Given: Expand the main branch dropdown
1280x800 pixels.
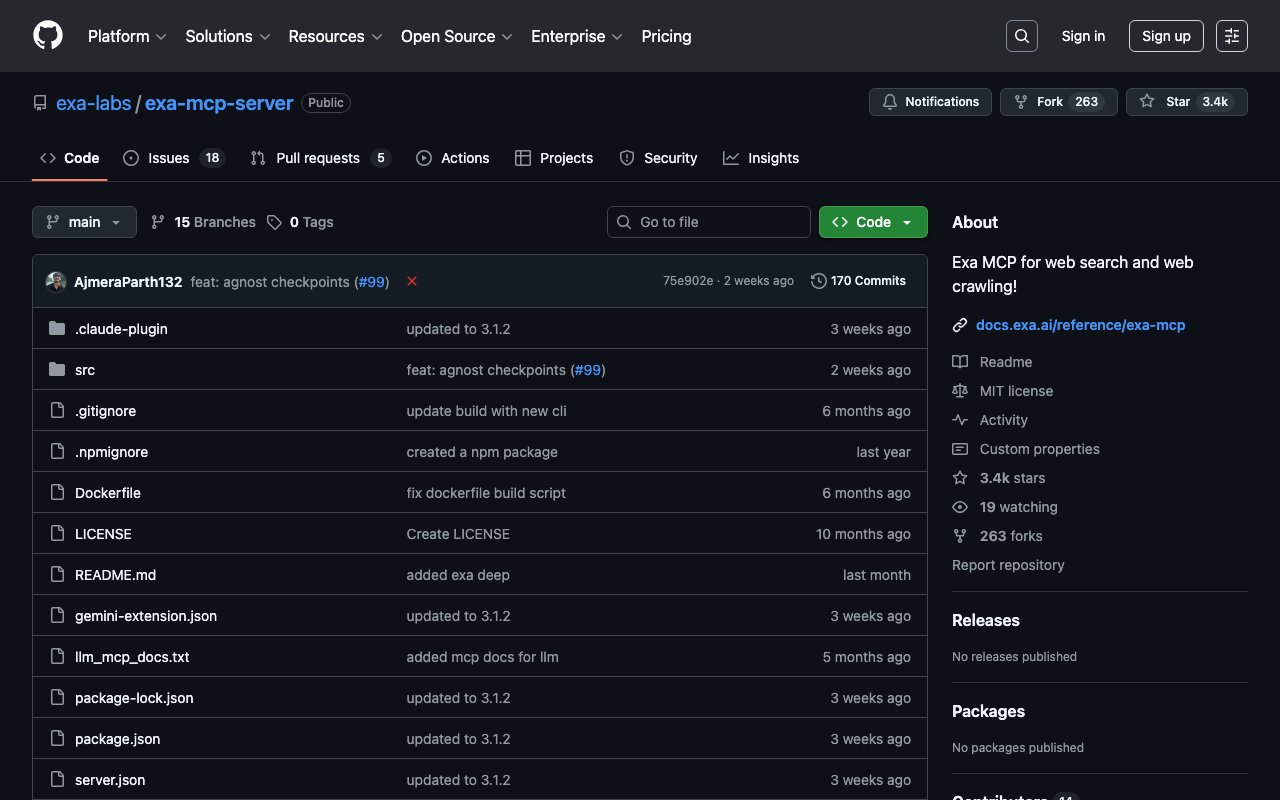Looking at the screenshot, I should click(84, 222).
